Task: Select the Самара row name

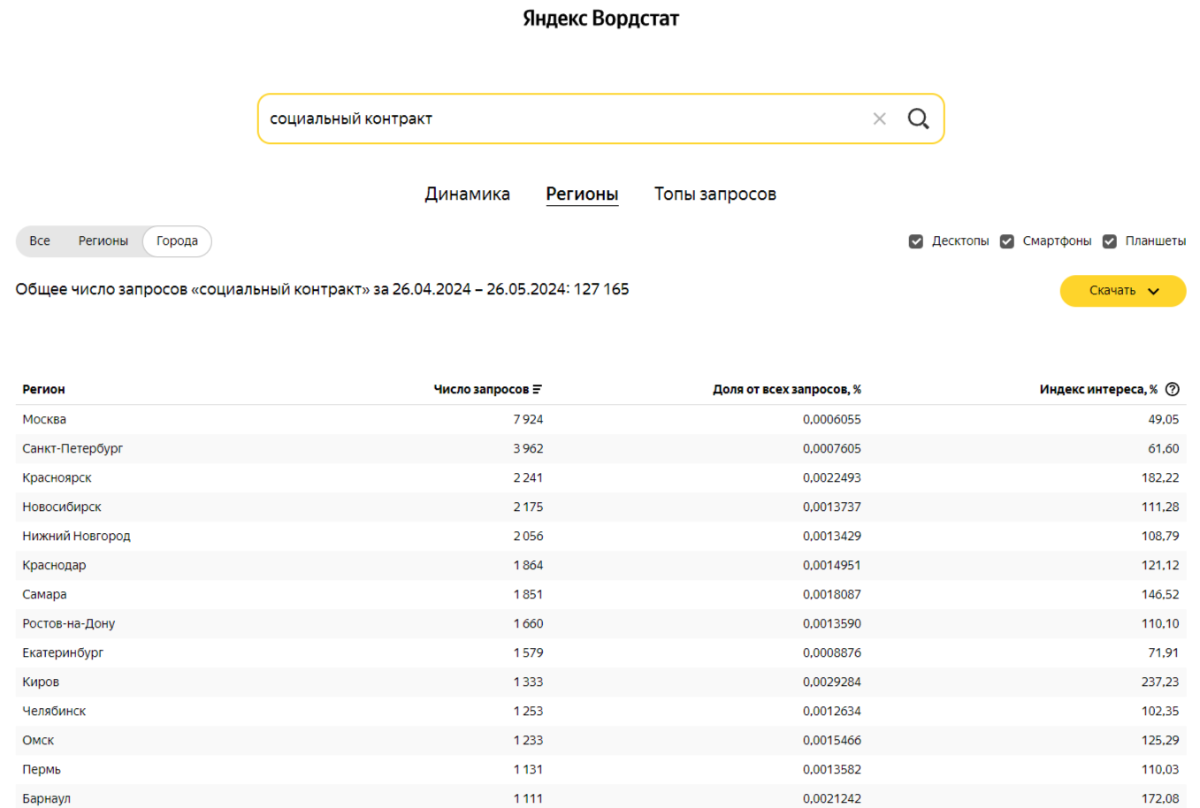Action: click(45, 594)
